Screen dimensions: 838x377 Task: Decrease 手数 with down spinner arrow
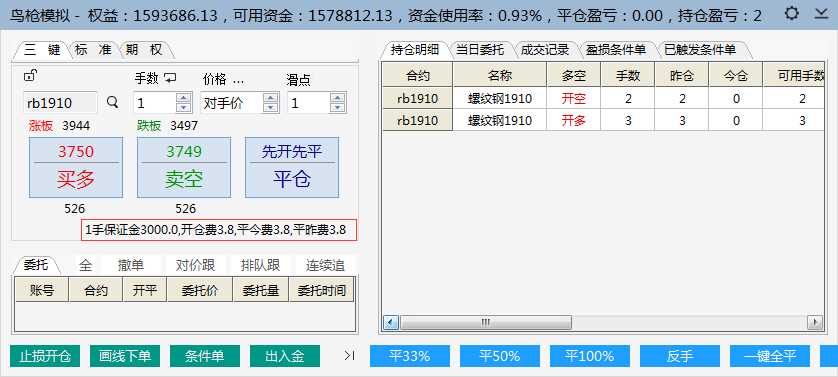click(184, 107)
